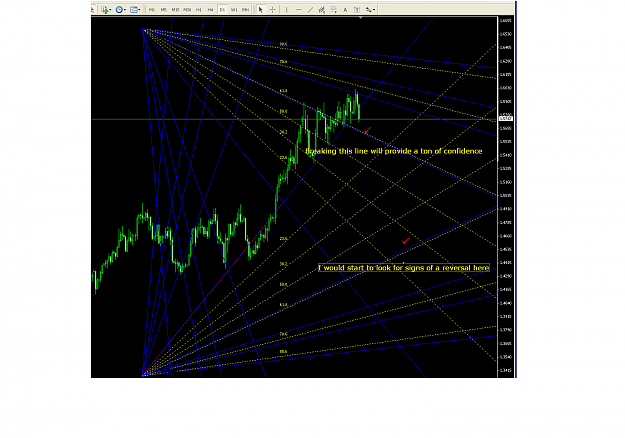Open the chart templates icon

(134, 10)
